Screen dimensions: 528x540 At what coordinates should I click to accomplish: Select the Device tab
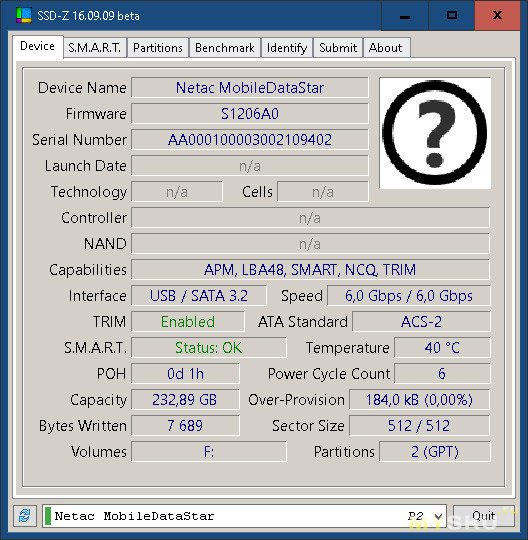click(x=38, y=46)
